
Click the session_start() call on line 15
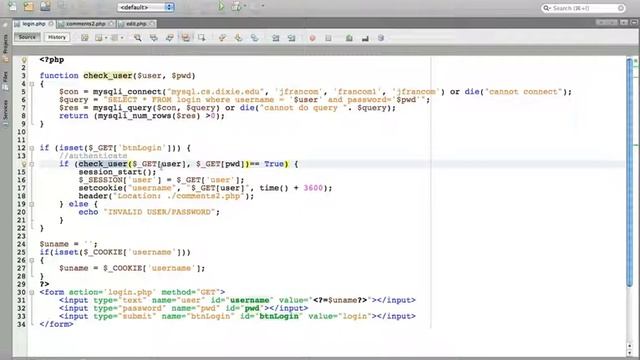pyautogui.click(x=118, y=172)
